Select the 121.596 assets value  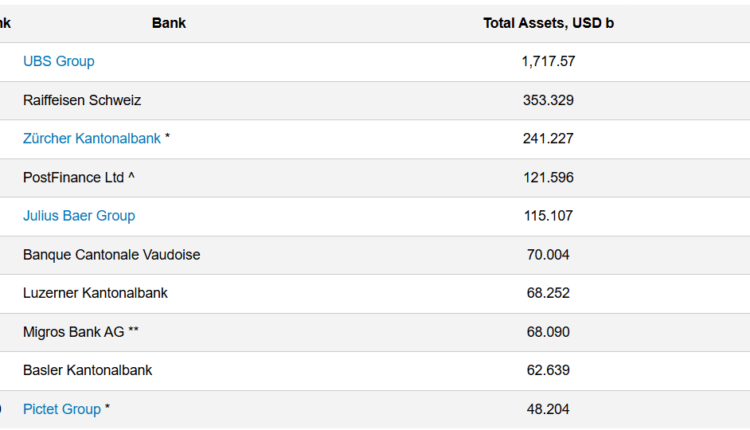548,177
